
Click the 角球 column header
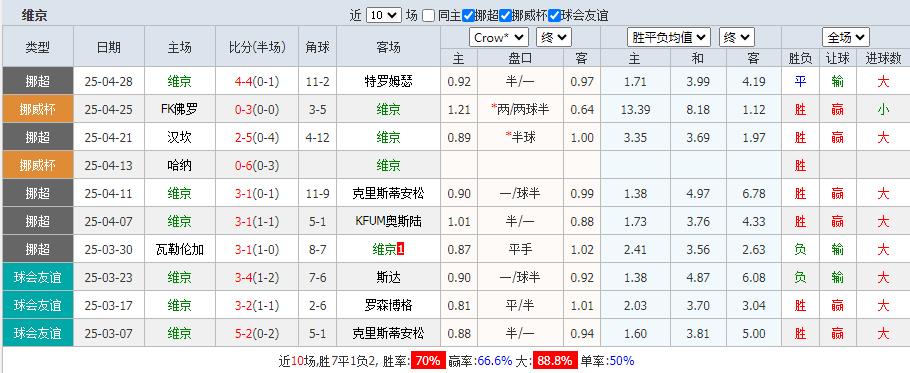point(317,47)
